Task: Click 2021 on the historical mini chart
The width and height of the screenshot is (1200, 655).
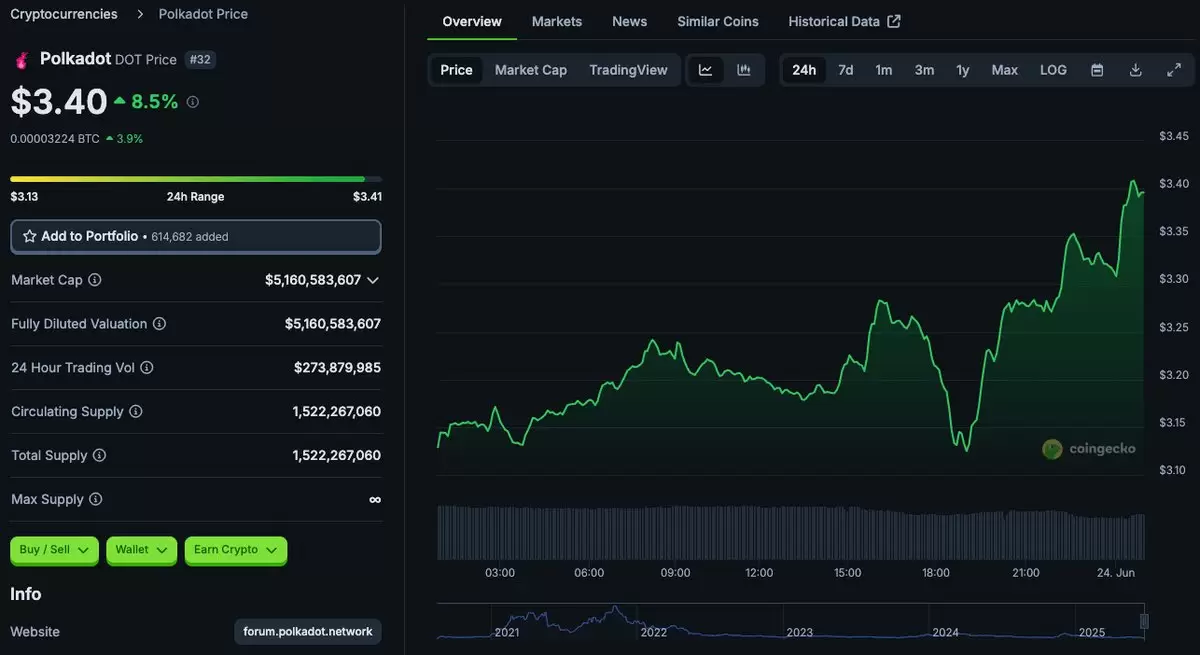Action: [507, 632]
